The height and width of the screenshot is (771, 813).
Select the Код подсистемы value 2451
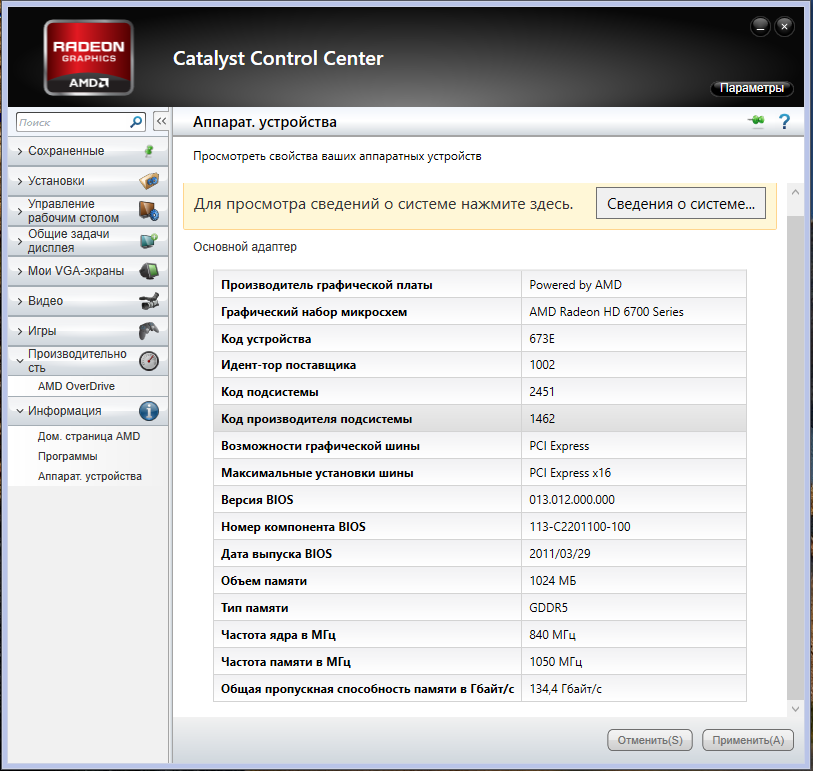click(542, 391)
